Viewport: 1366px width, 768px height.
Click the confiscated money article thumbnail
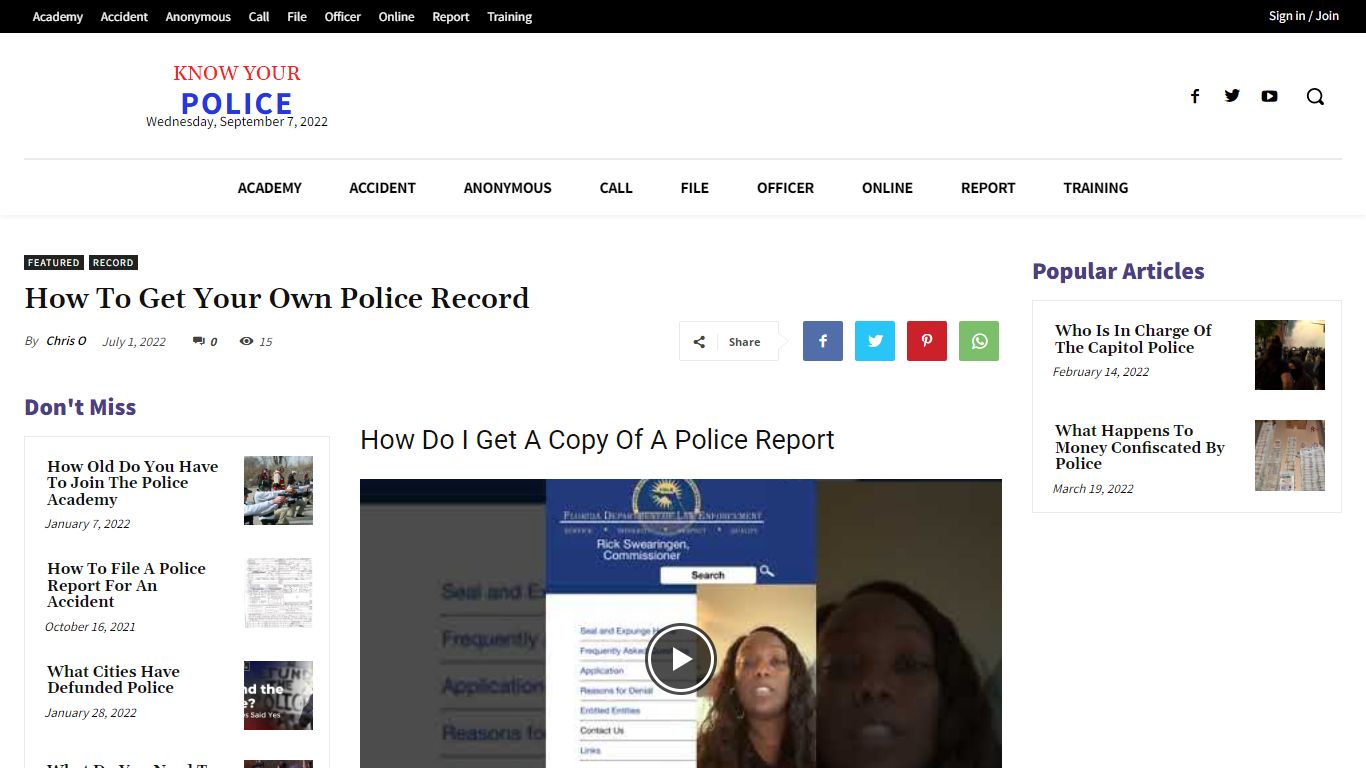coord(1290,455)
